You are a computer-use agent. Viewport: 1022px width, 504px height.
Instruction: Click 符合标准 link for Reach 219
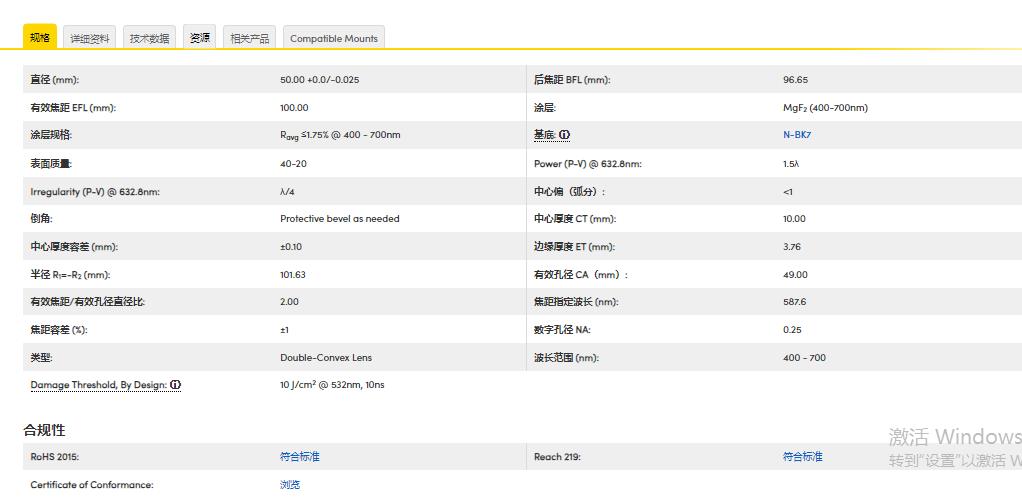803,457
